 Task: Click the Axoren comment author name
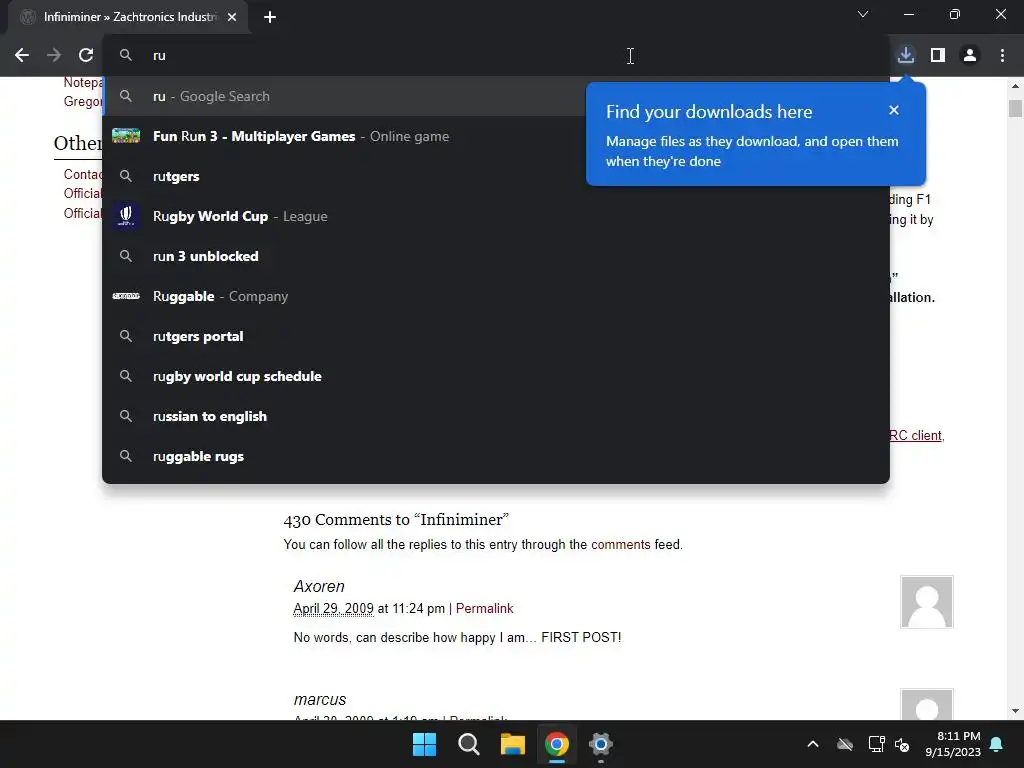click(319, 586)
